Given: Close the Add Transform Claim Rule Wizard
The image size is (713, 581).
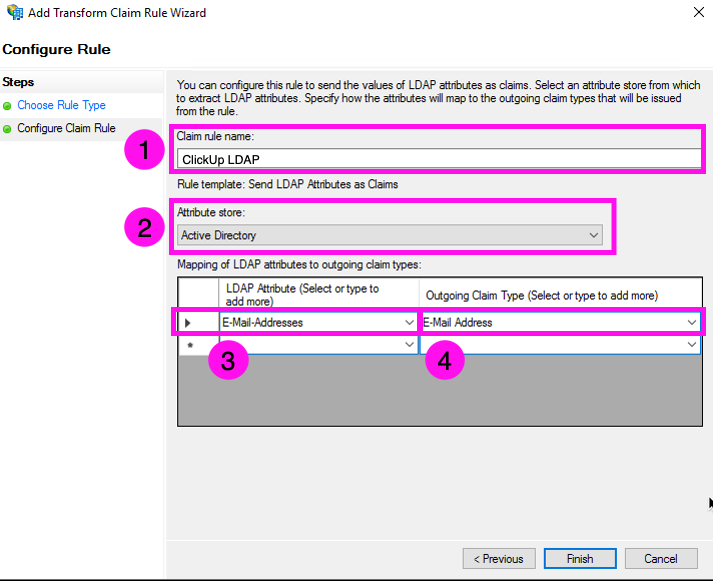Looking at the screenshot, I should (x=695, y=13).
